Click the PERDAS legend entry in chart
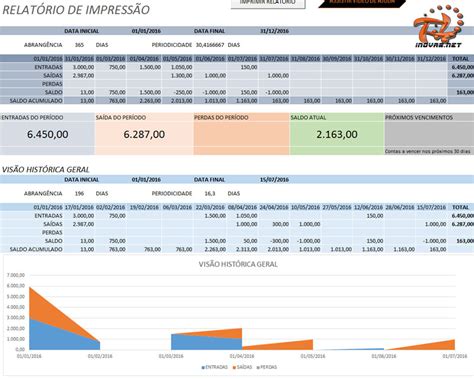 (267, 367)
